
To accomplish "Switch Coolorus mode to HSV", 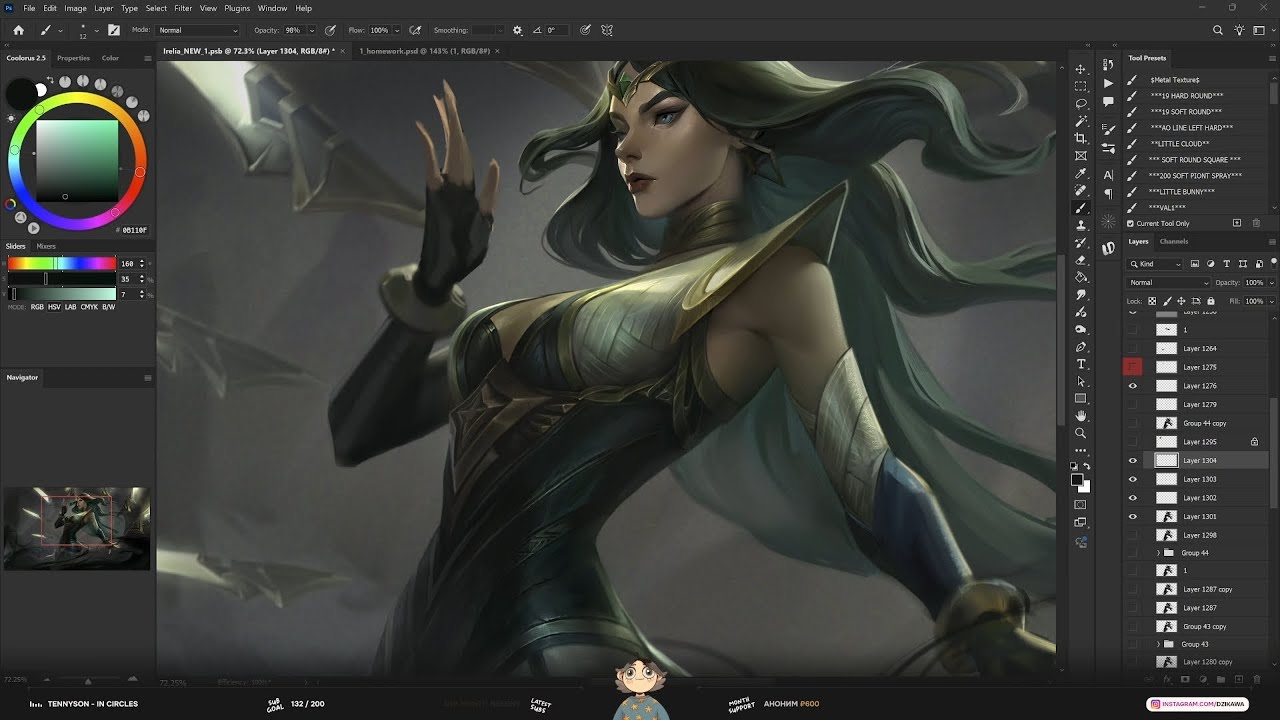I will pyautogui.click(x=54, y=307).
